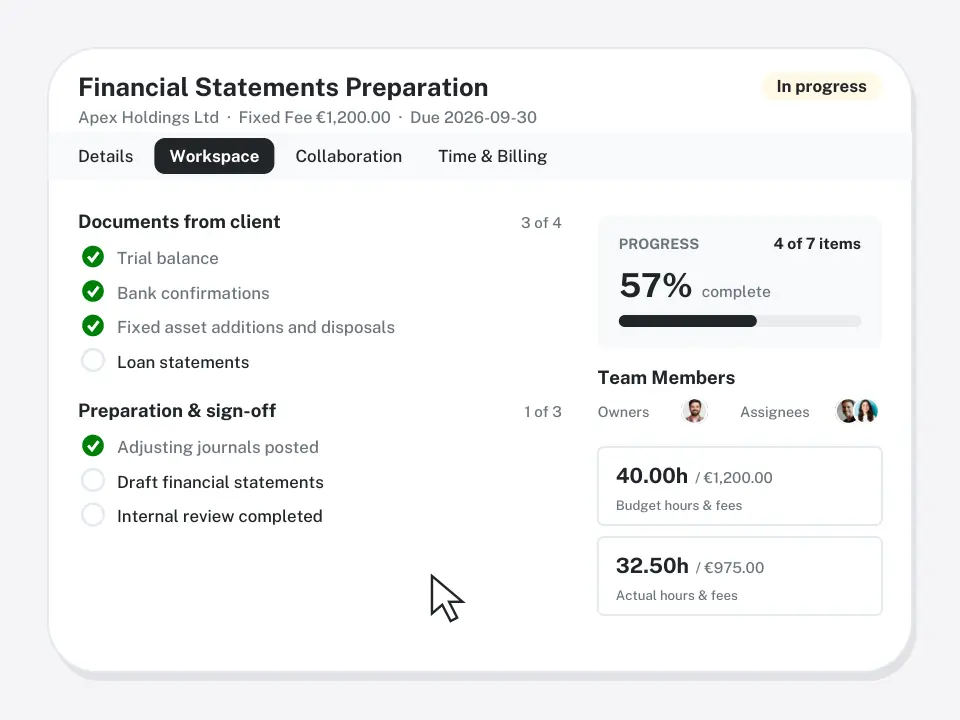Click the owner avatar photo

click(694, 411)
